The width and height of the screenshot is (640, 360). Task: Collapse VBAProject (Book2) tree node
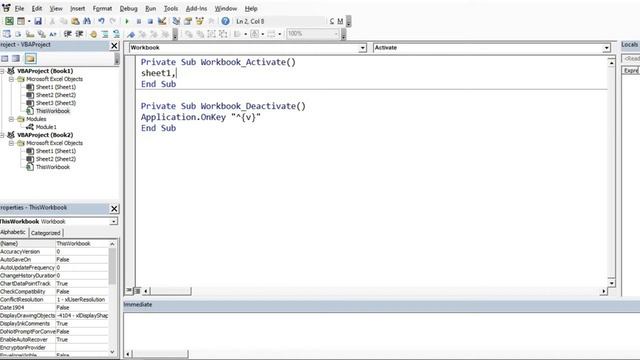2,135
